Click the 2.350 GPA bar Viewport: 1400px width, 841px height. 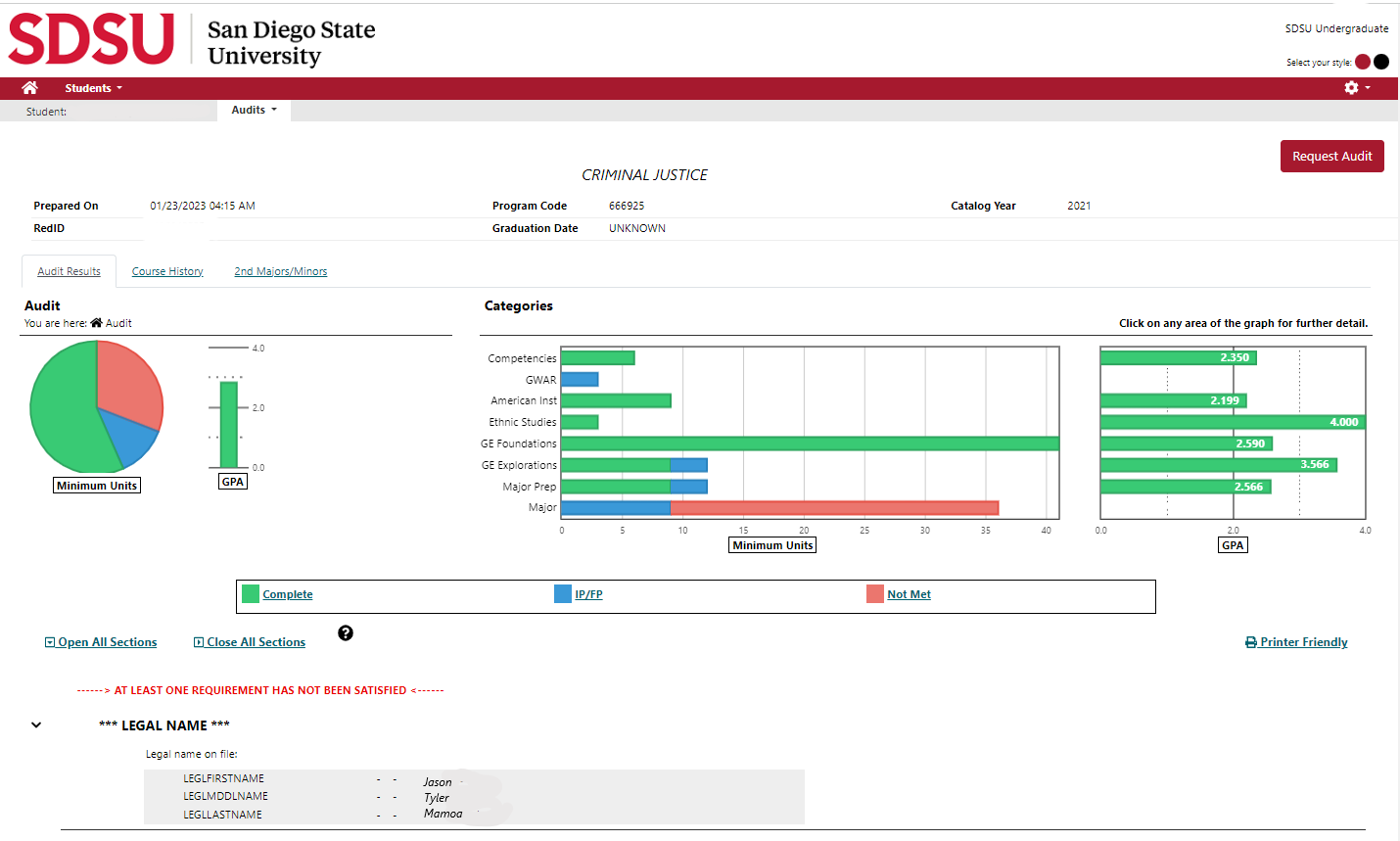[1179, 357]
